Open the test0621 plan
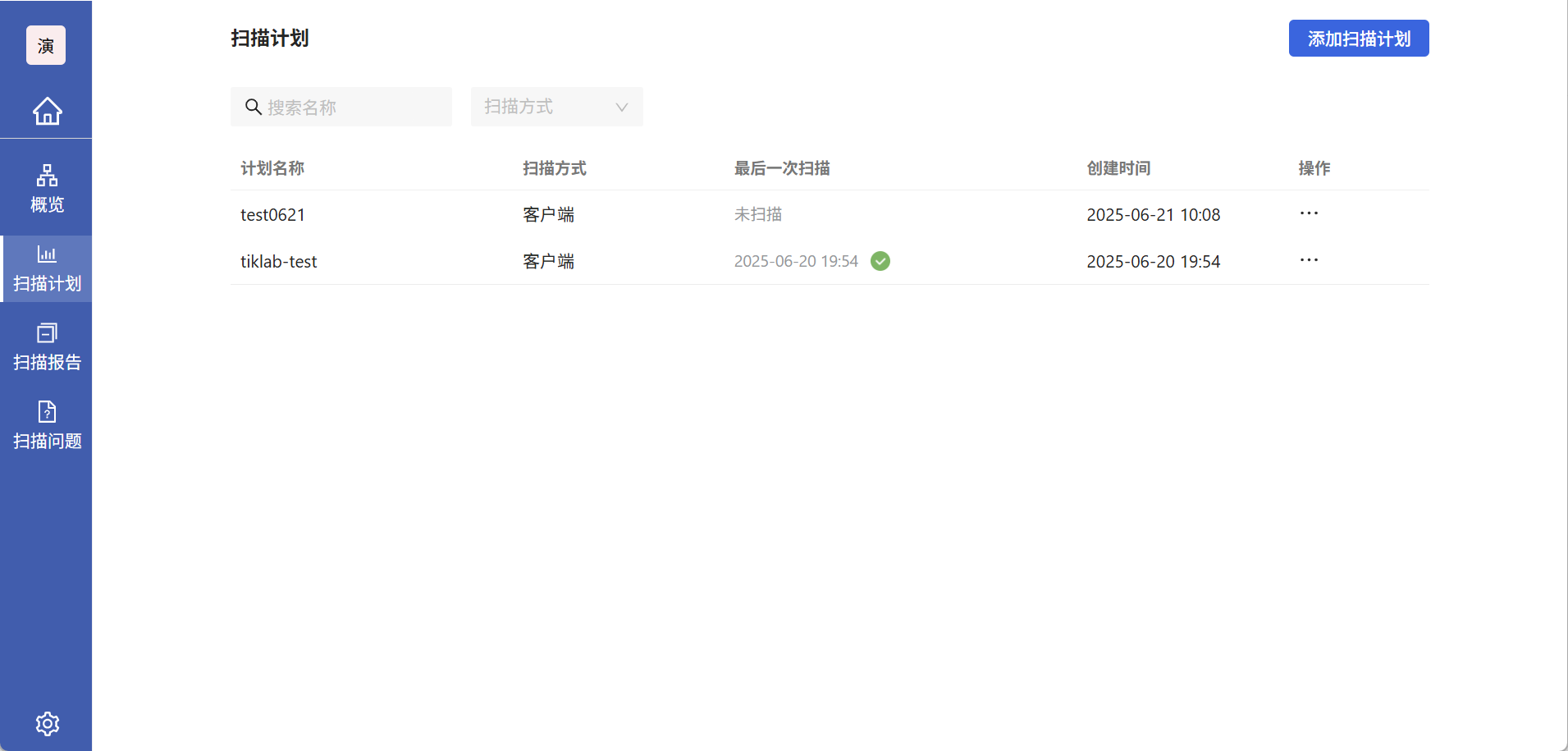Image resolution: width=1568 pixels, height=751 pixels. coord(272,215)
